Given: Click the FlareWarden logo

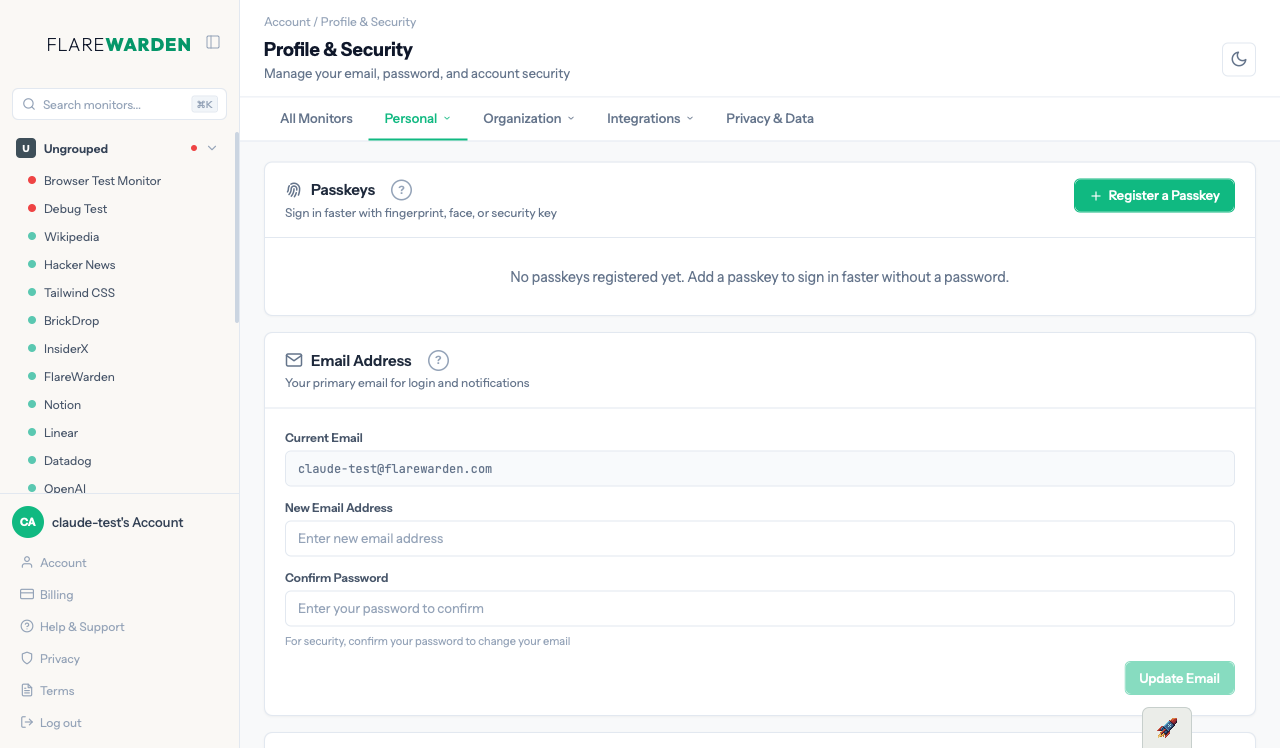Looking at the screenshot, I should (x=118, y=44).
